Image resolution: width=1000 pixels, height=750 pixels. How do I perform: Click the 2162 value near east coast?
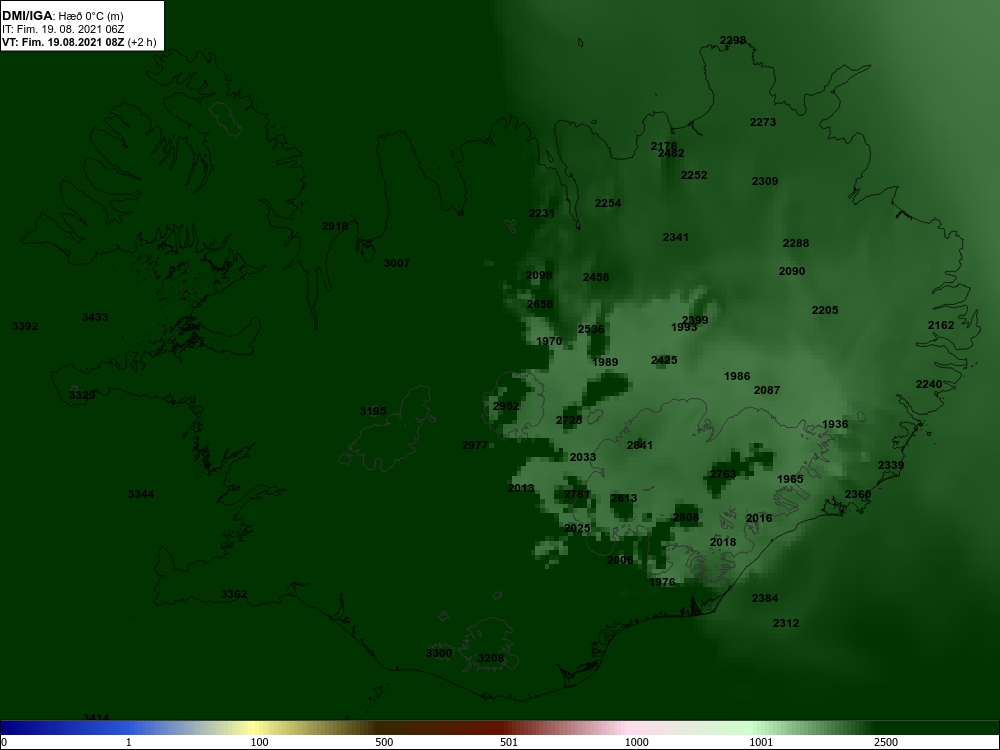coord(941,325)
